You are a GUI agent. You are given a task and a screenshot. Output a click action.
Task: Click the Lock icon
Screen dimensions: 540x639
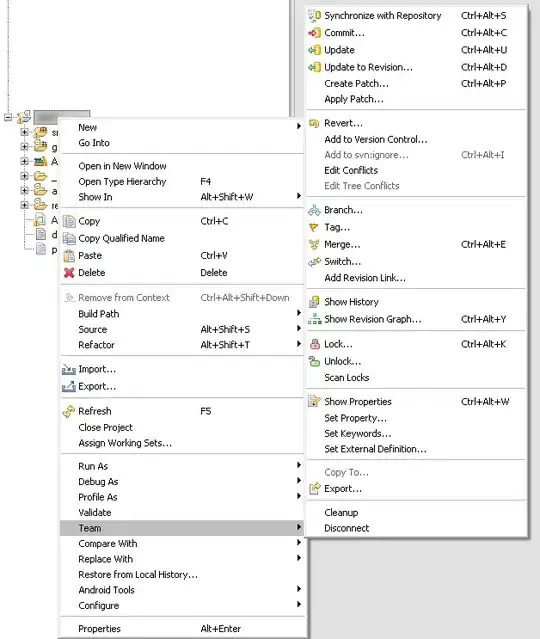pyautogui.click(x=314, y=344)
